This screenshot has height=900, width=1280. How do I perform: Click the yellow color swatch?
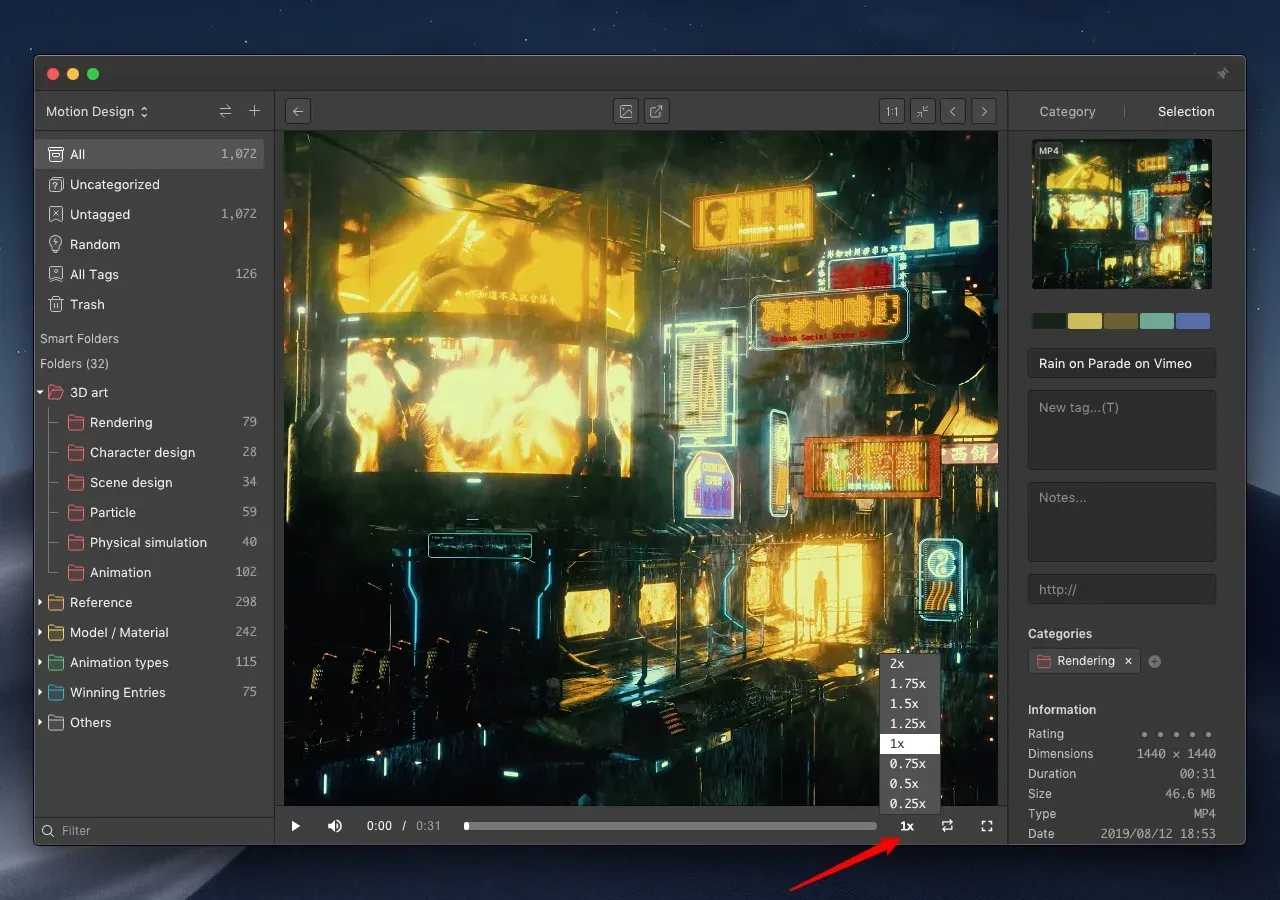pos(1085,321)
